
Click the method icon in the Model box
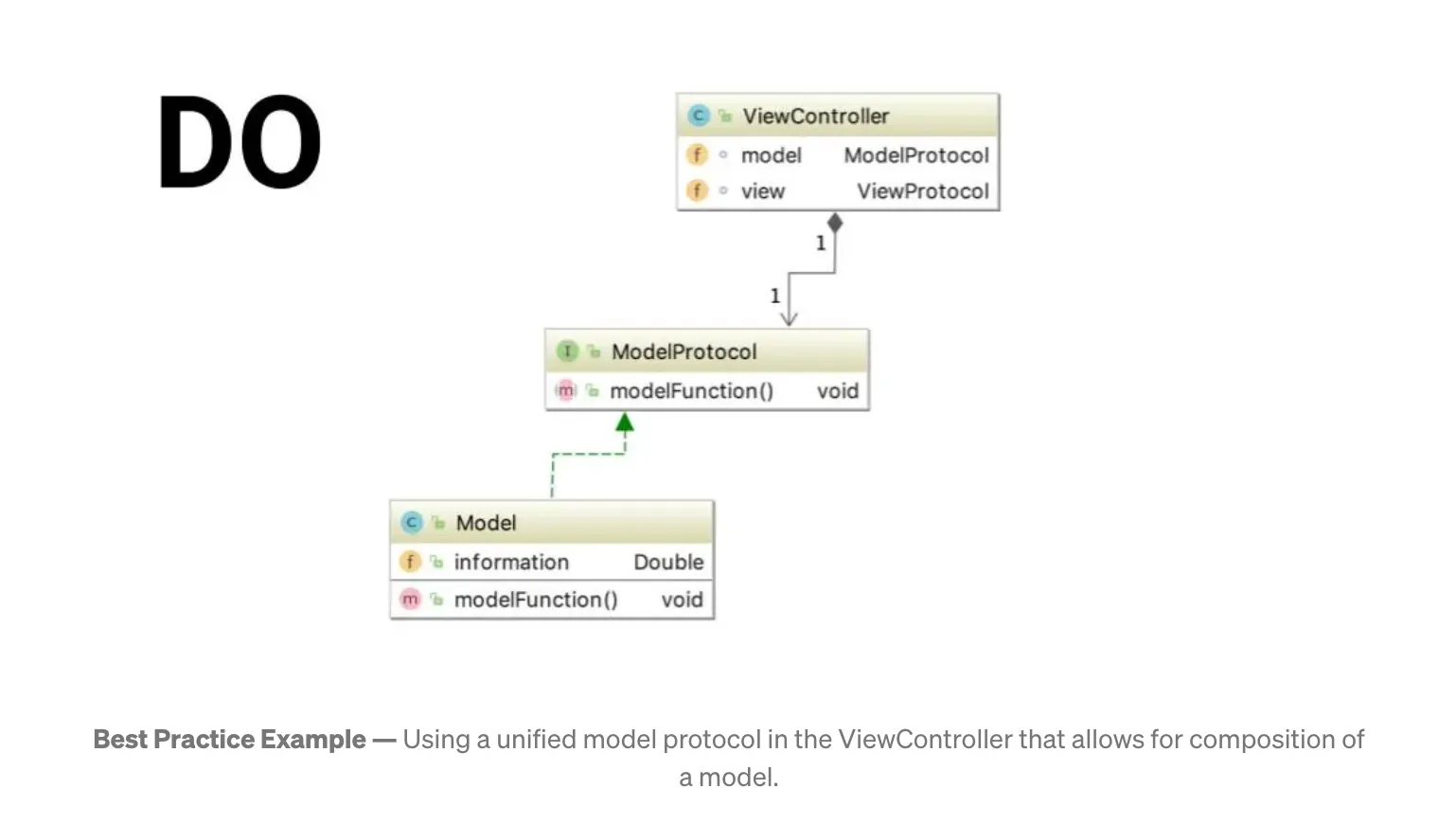(x=410, y=600)
